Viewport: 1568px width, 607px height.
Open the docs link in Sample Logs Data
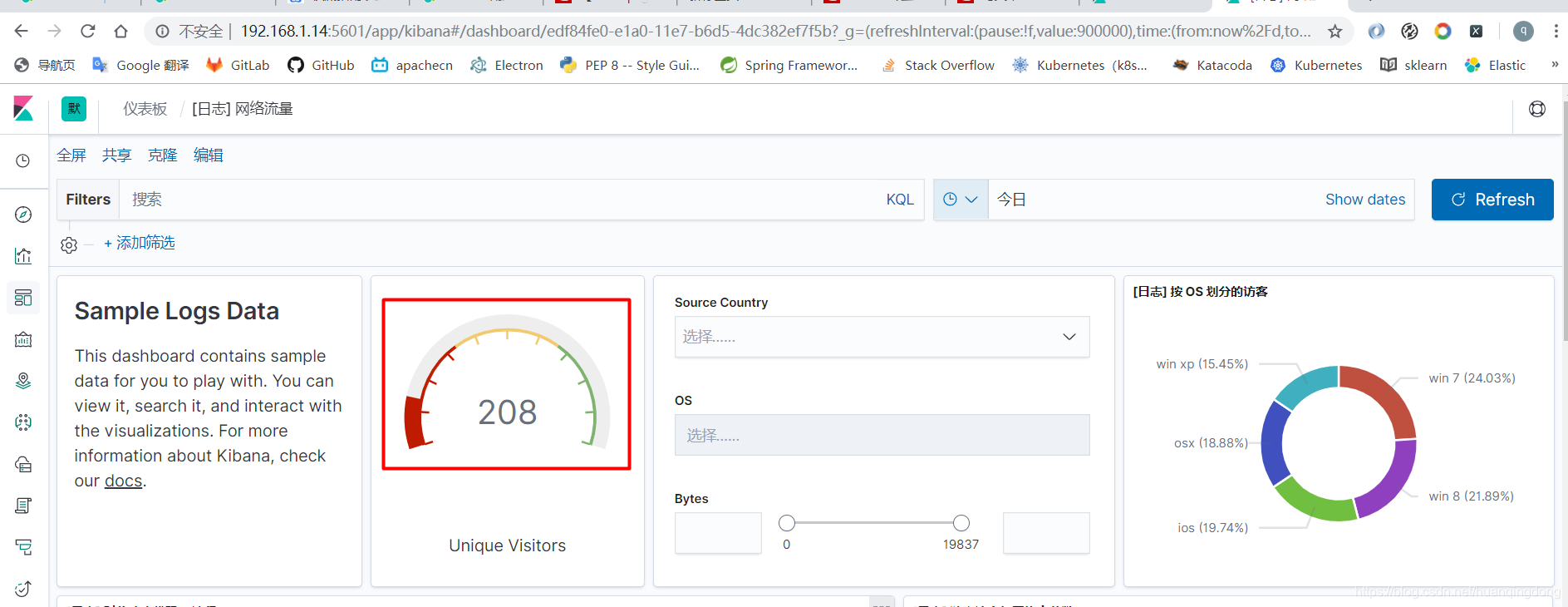(124, 481)
